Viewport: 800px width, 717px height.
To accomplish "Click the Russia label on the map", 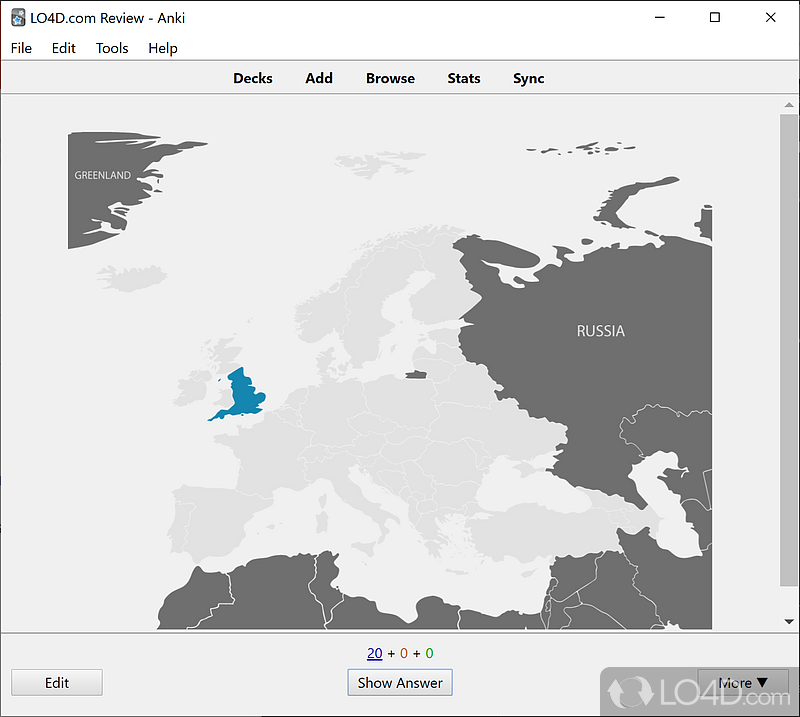I will (600, 331).
